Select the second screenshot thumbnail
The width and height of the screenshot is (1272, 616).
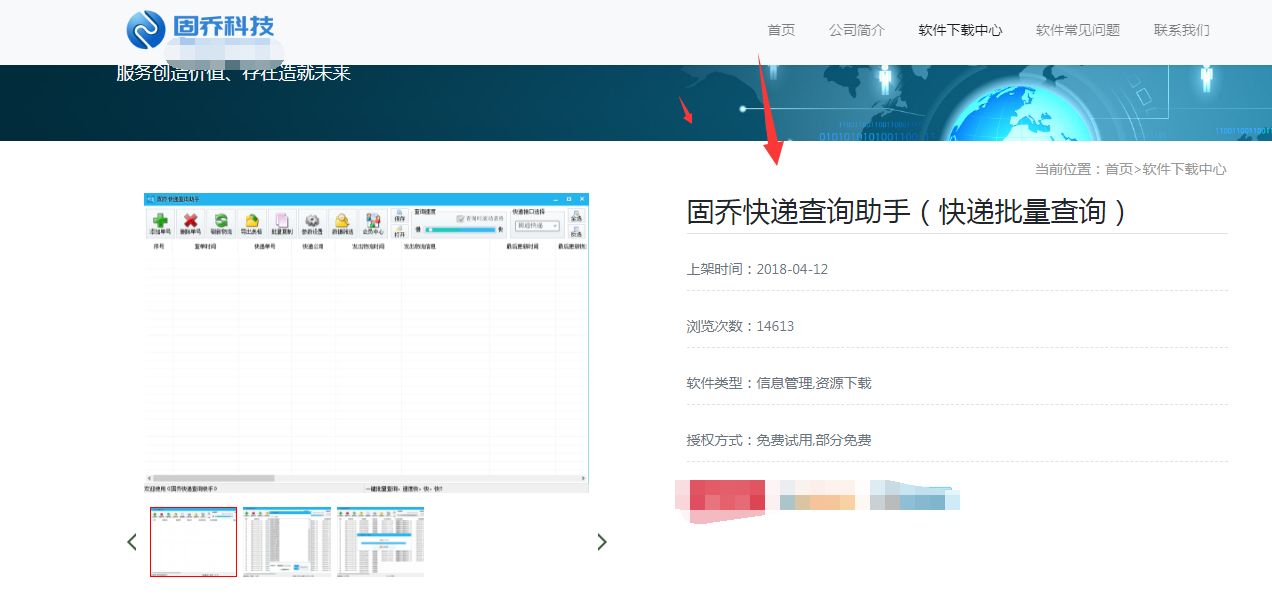(x=287, y=542)
